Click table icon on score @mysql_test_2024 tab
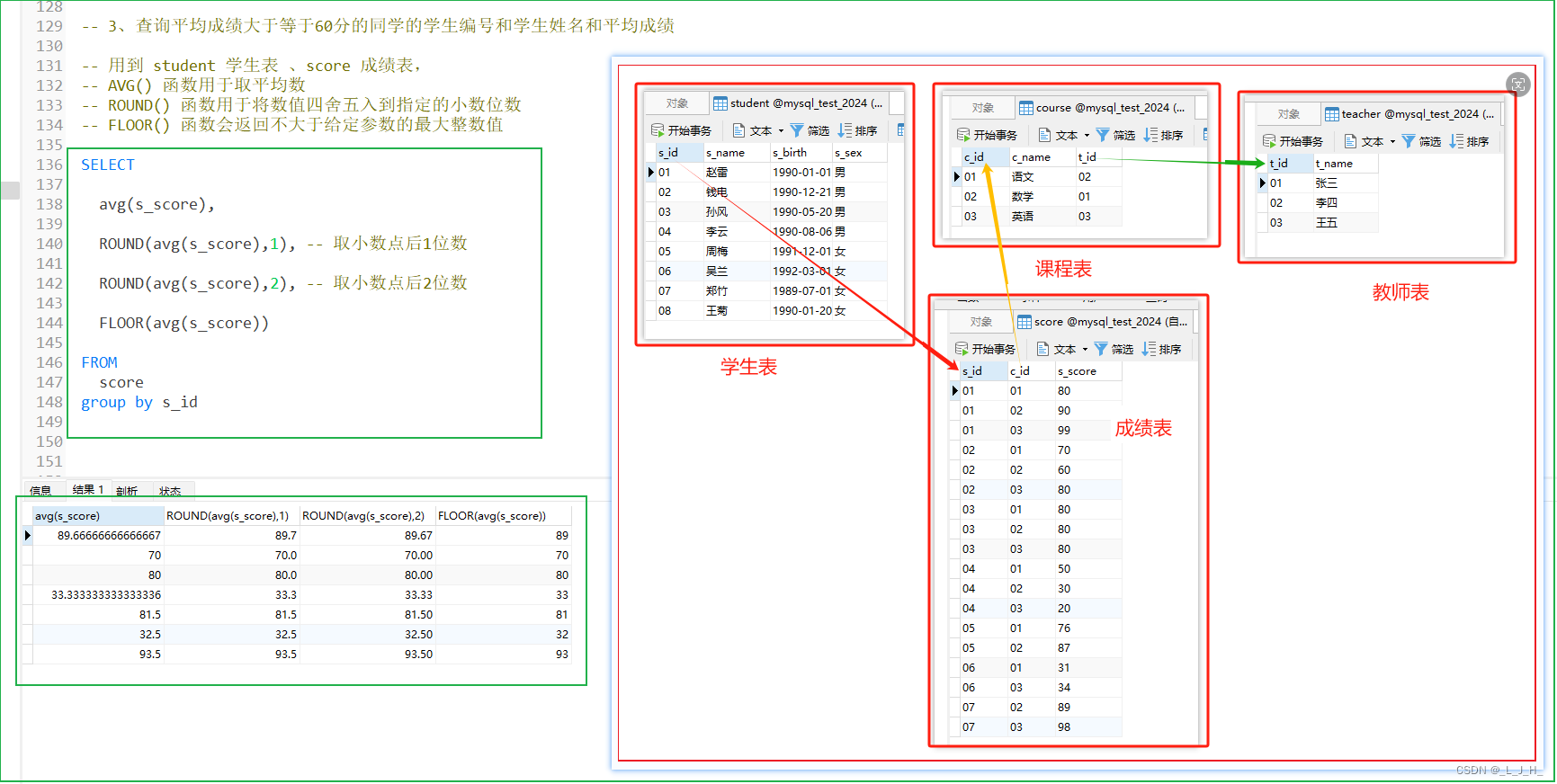Screen dimensions: 1557x784 click(1025, 322)
